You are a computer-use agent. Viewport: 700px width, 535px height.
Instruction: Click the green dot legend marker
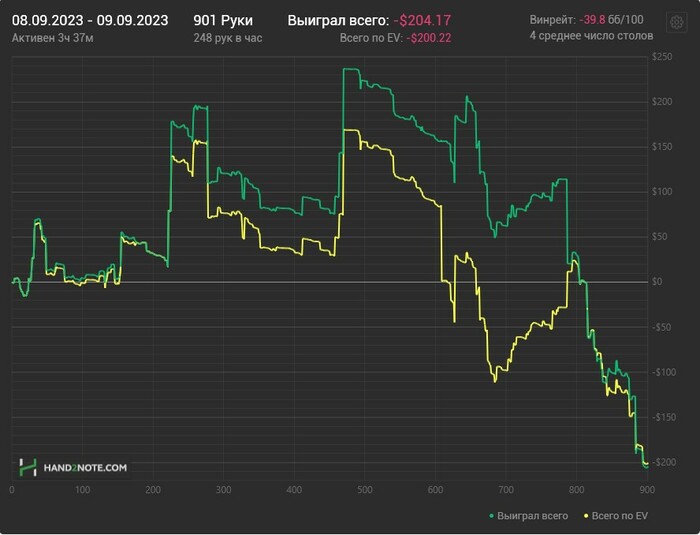point(492,516)
